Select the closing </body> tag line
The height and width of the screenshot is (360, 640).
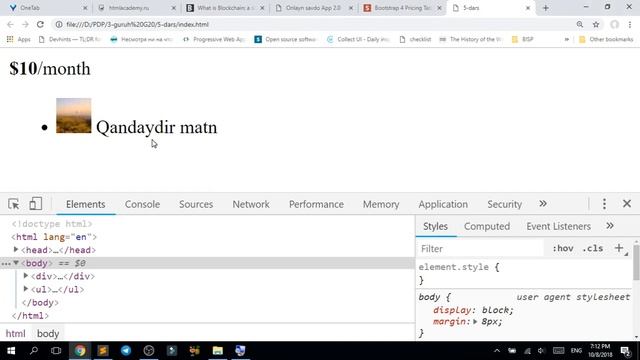pos(40,302)
